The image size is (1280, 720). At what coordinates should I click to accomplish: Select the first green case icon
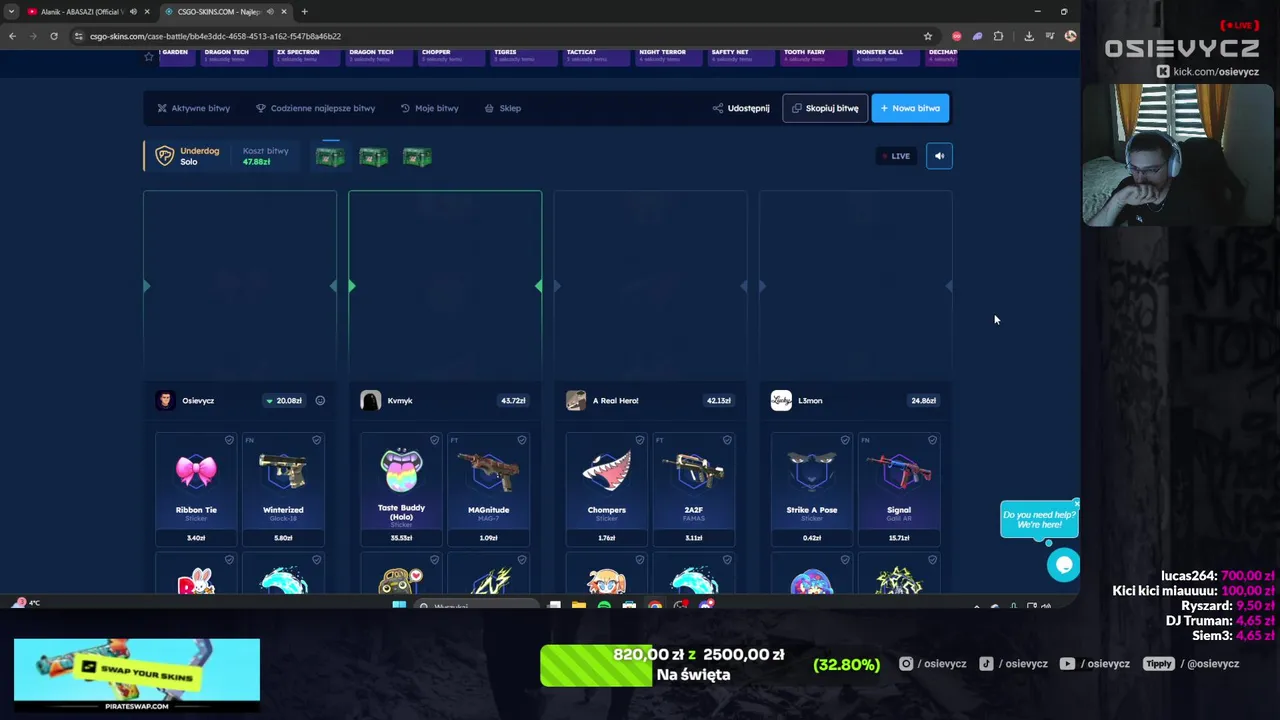[x=330, y=157]
